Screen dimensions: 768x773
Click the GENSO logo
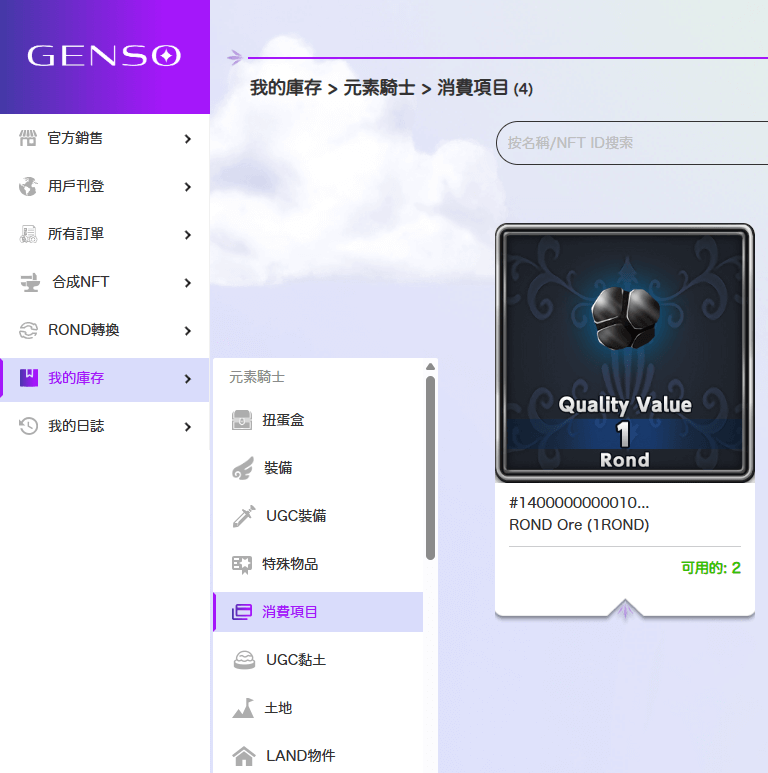click(104, 56)
